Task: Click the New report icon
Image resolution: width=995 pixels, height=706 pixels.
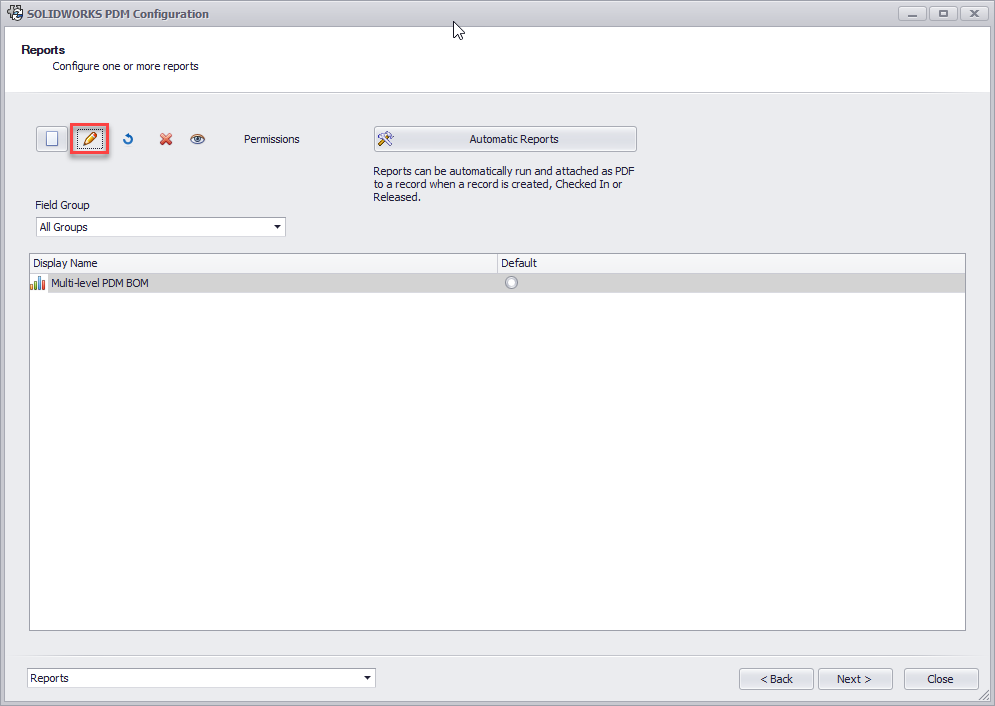Action: tap(51, 138)
